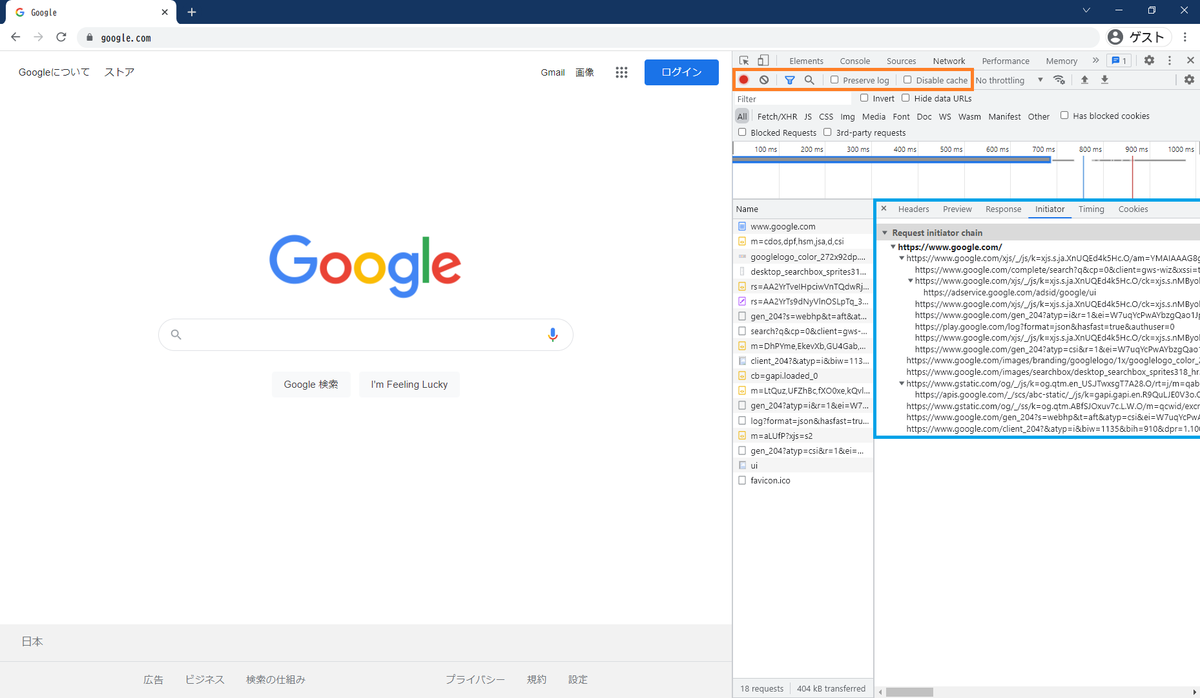
Task: Enable Preserve log checkbox
Action: click(835, 80)
